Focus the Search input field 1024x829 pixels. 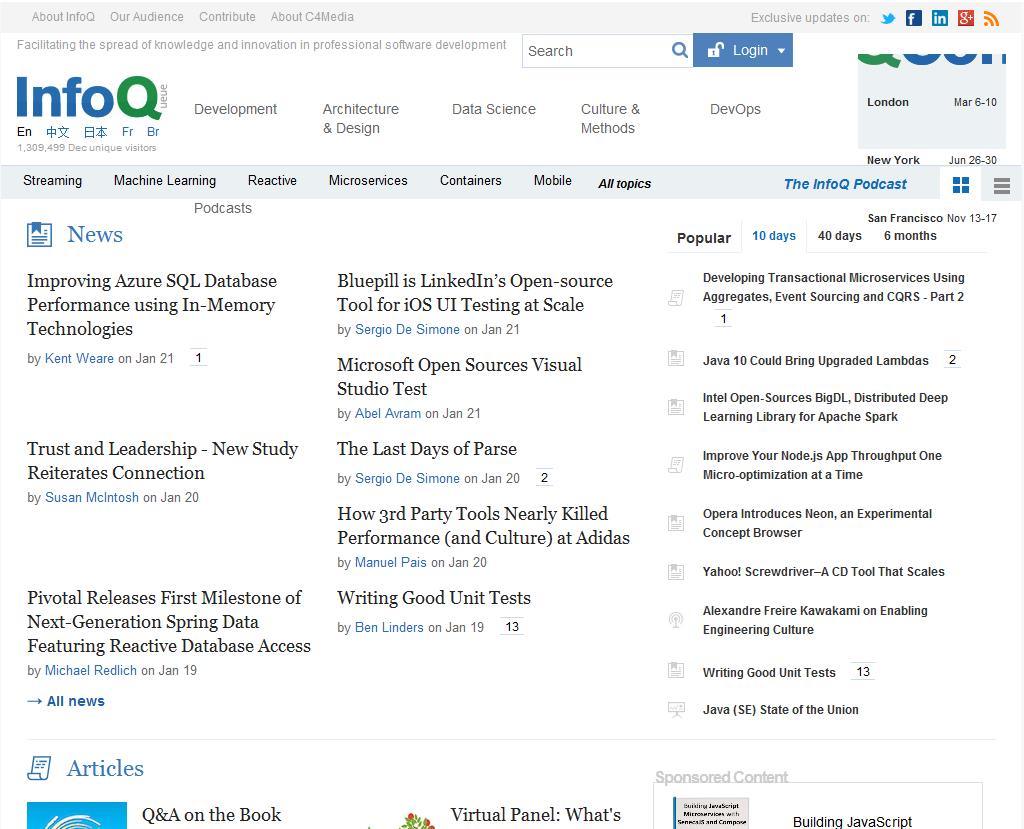pyautogui.click(x=596, y=51)
